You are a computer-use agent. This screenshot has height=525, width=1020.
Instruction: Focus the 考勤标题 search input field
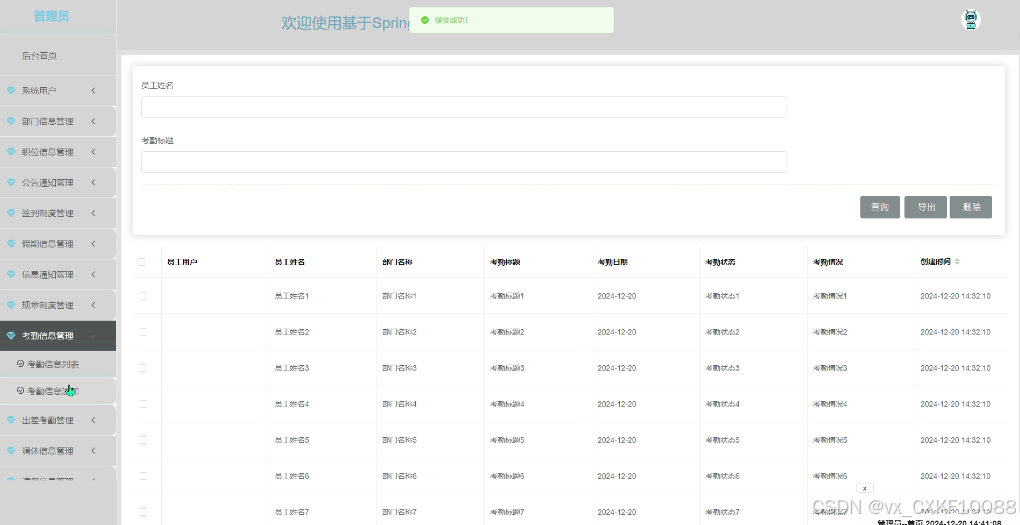(464, 161)
